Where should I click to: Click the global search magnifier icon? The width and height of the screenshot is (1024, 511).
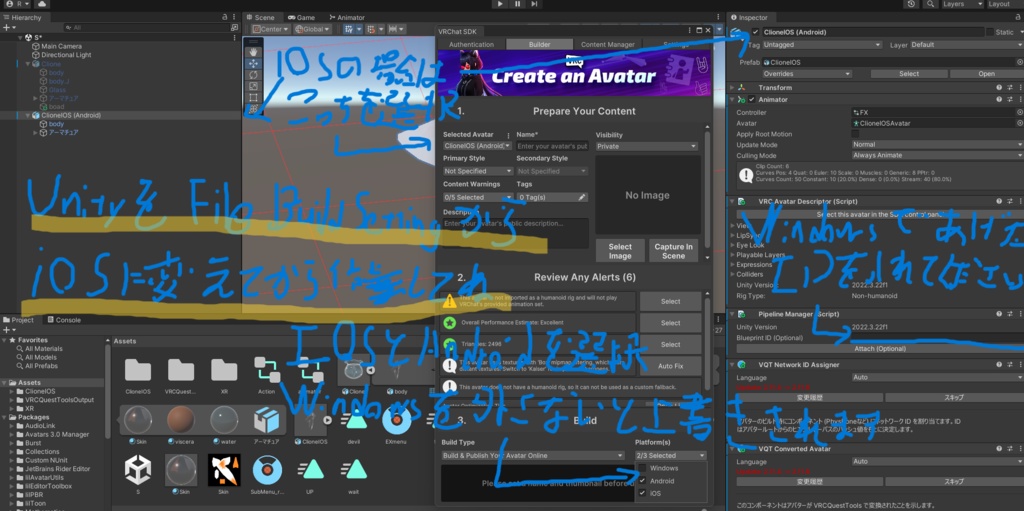pyautogui.click(x=929, y=4)
